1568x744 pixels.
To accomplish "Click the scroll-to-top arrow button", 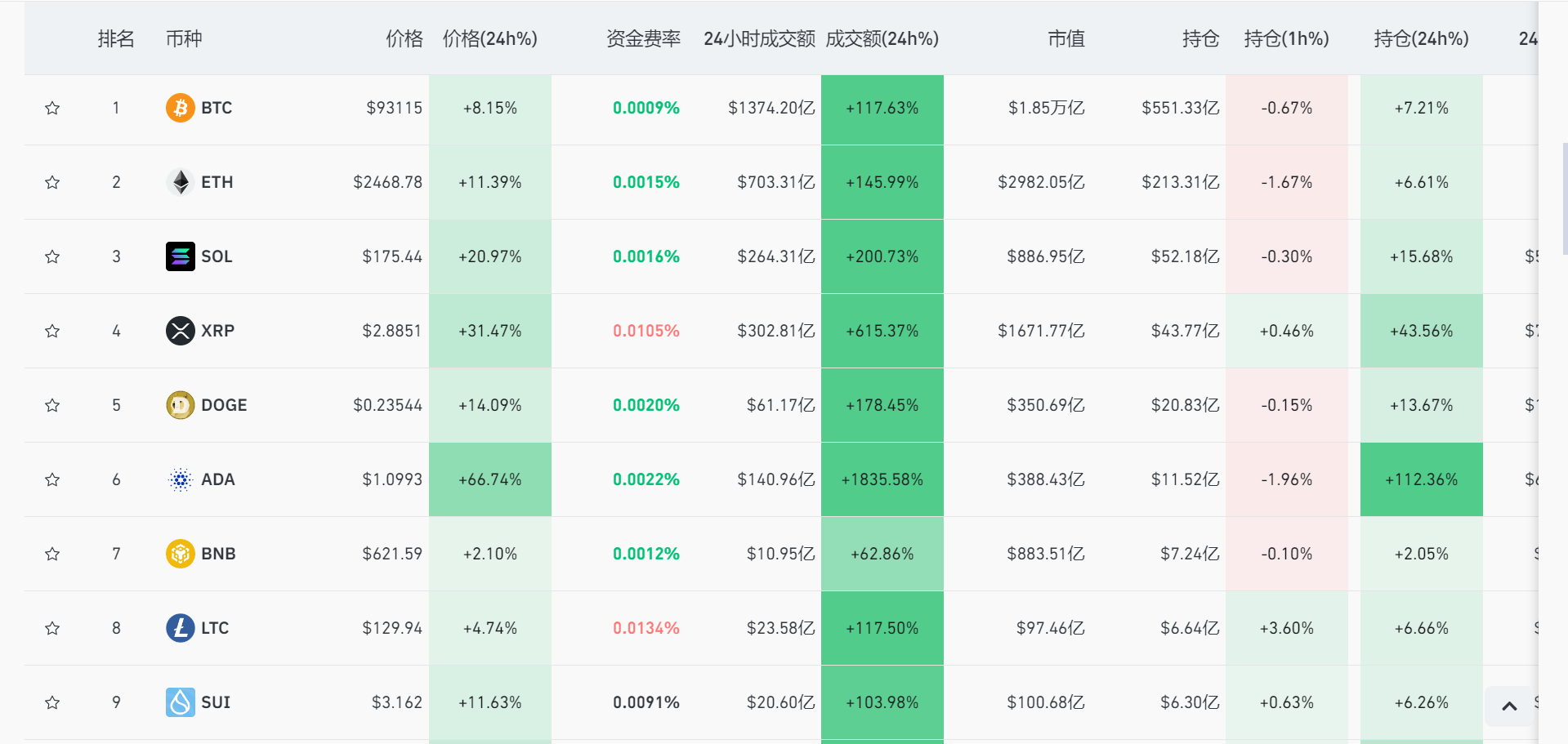I will [x=1509, y=706].
